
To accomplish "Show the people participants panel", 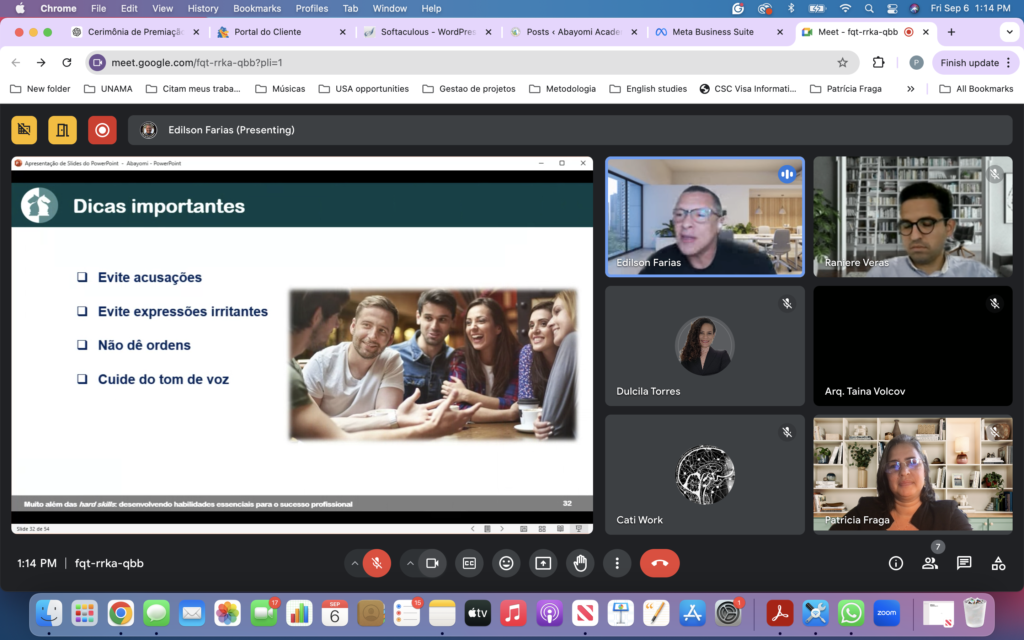I will tap(930, 563).
